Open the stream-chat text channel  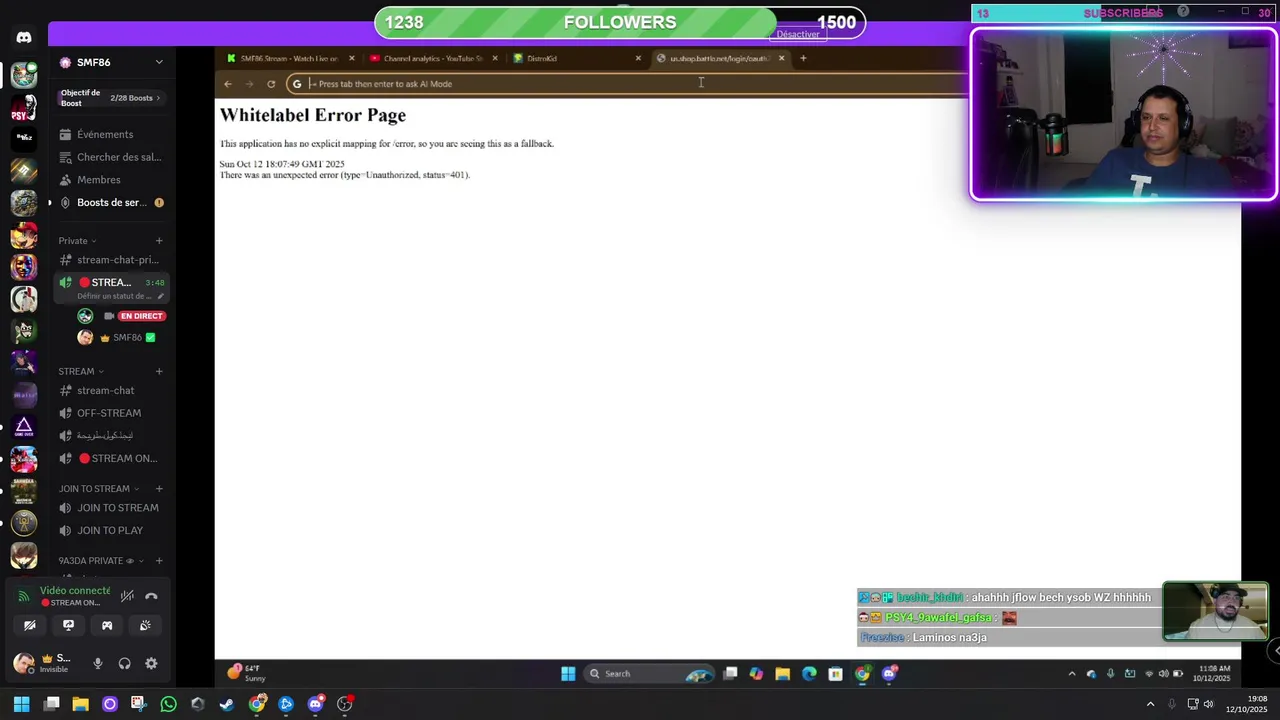(x=110, y=391)
